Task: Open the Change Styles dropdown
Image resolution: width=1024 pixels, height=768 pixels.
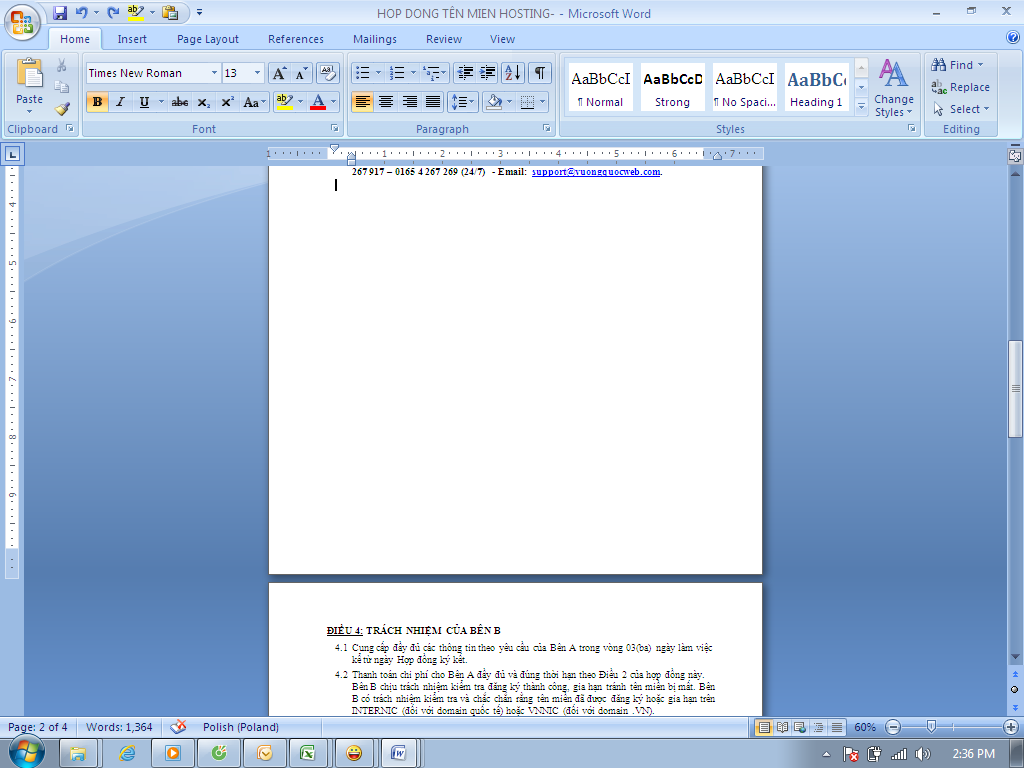Action: [x=893, y=89]
